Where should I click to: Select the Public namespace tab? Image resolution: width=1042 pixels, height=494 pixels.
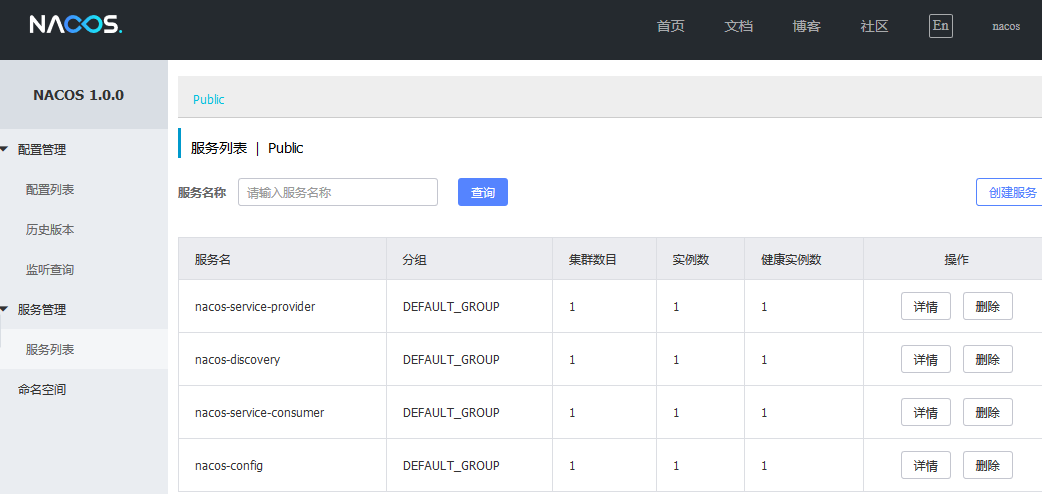coord(209,100)
